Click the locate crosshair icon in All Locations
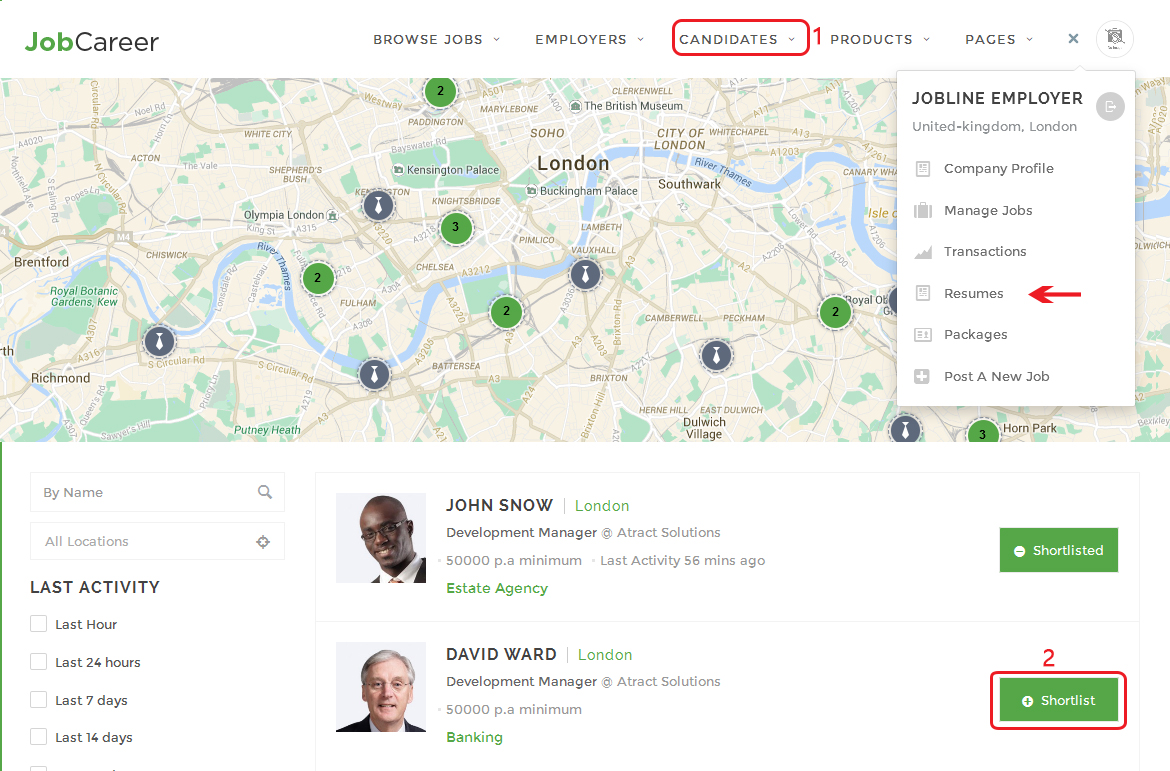 [x=263, y=542]
